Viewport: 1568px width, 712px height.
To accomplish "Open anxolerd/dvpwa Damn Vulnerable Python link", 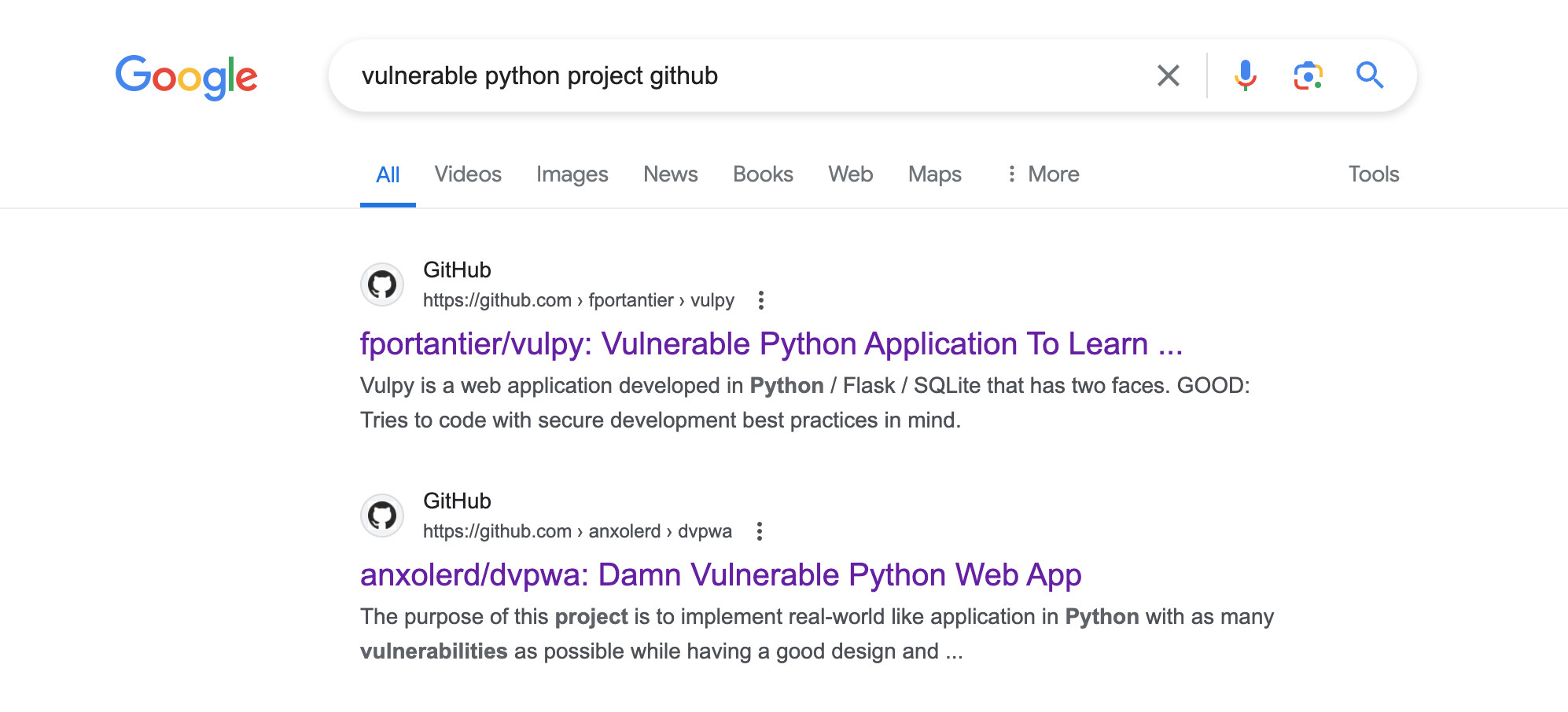I will [x=721, y=575].
